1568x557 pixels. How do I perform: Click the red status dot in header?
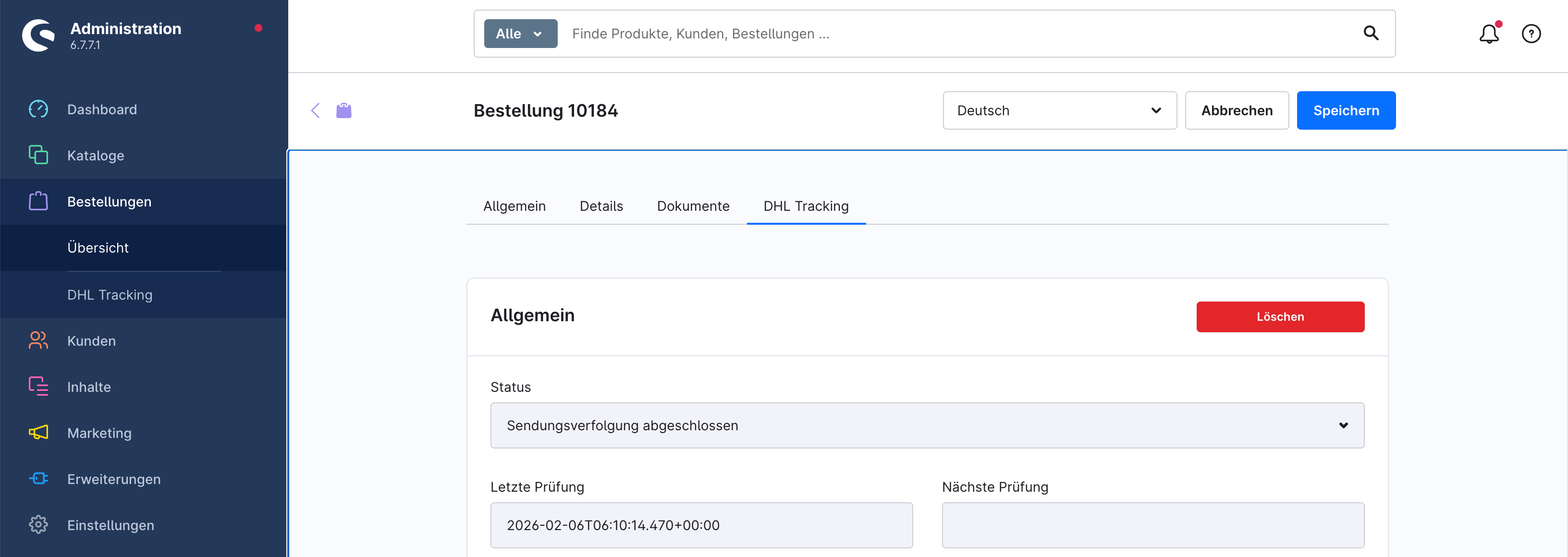(258, 28)
